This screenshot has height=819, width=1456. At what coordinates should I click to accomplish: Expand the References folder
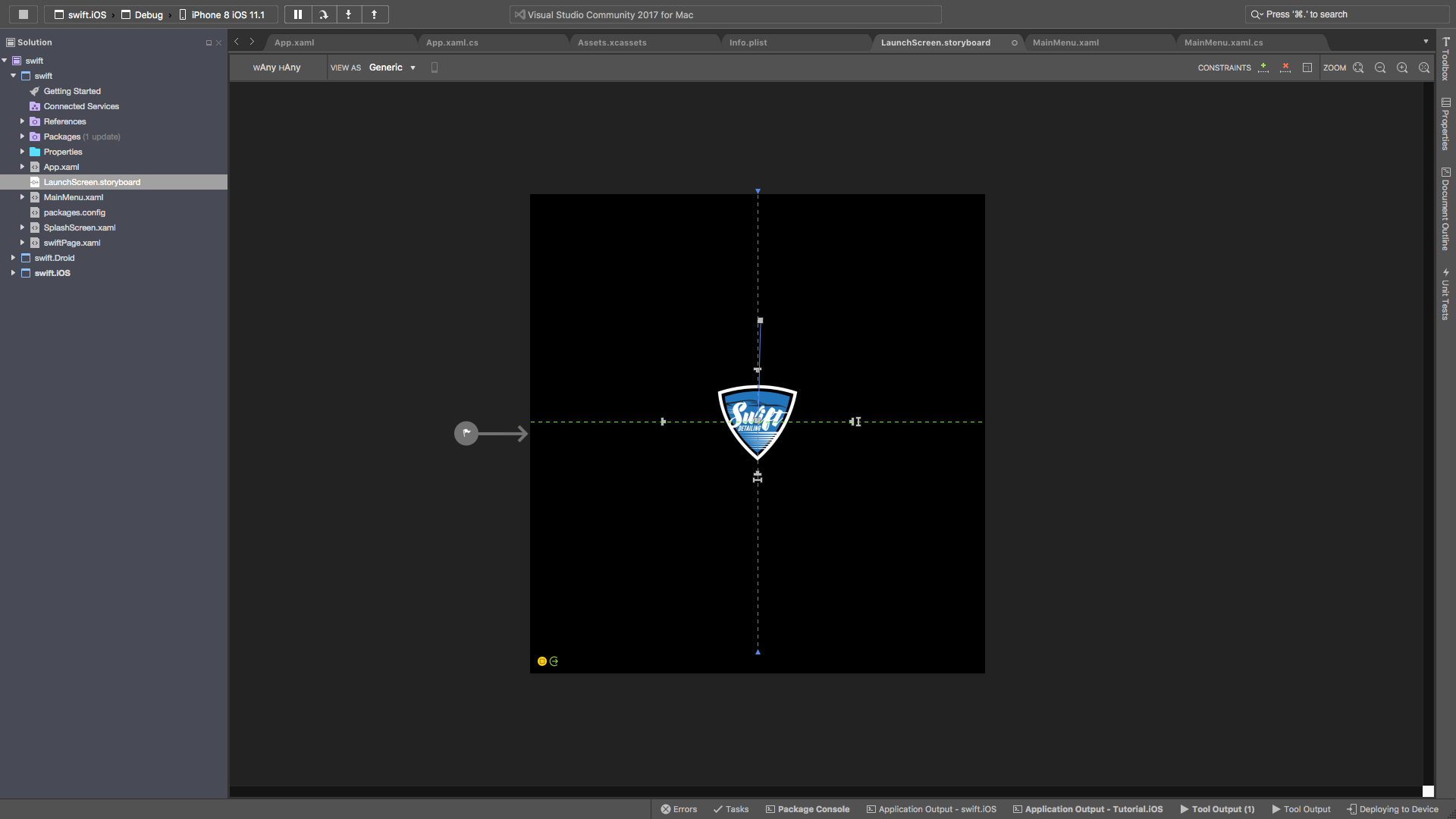coord(22,121)
